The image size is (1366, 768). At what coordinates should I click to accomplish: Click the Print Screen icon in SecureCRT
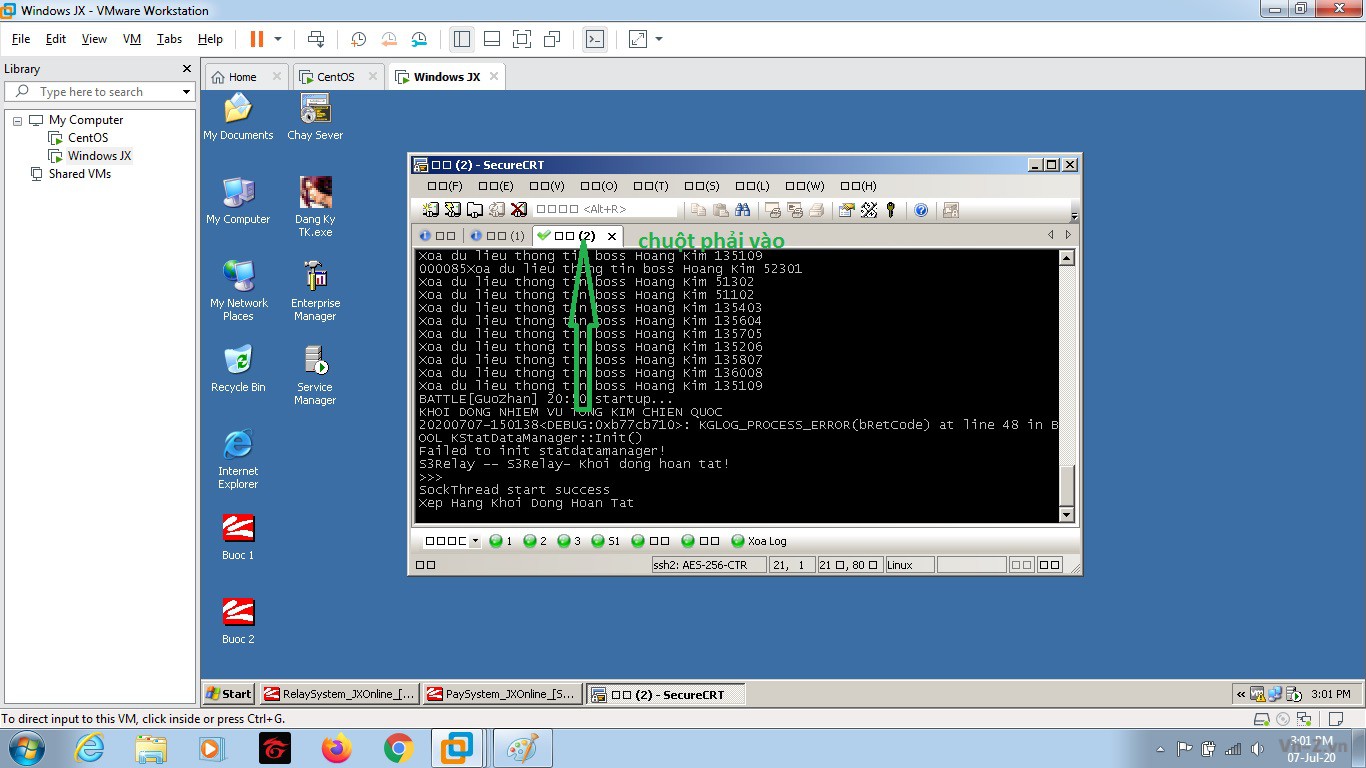point(773,210)
